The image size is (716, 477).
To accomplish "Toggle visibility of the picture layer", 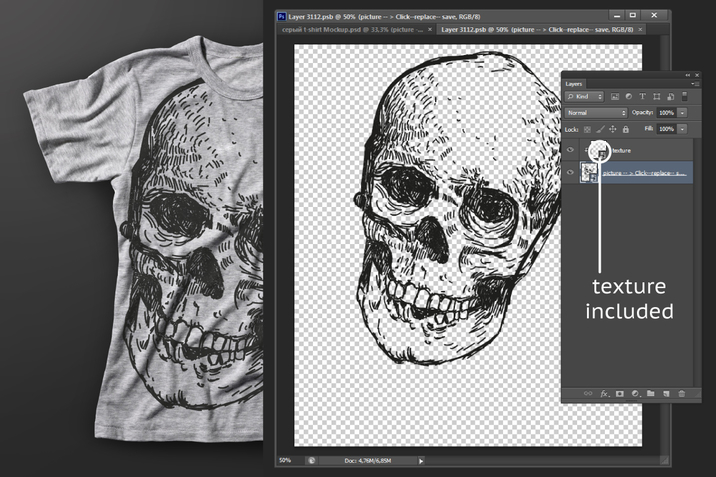I will (570, 173).
